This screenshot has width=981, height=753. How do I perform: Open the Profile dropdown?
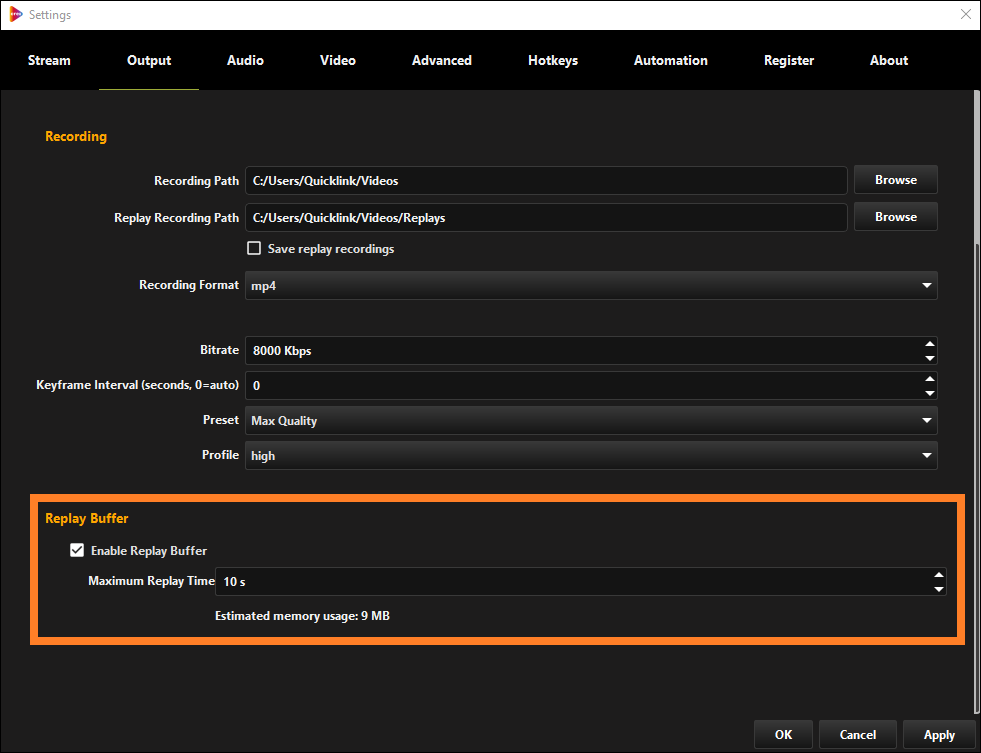[926, 455]
